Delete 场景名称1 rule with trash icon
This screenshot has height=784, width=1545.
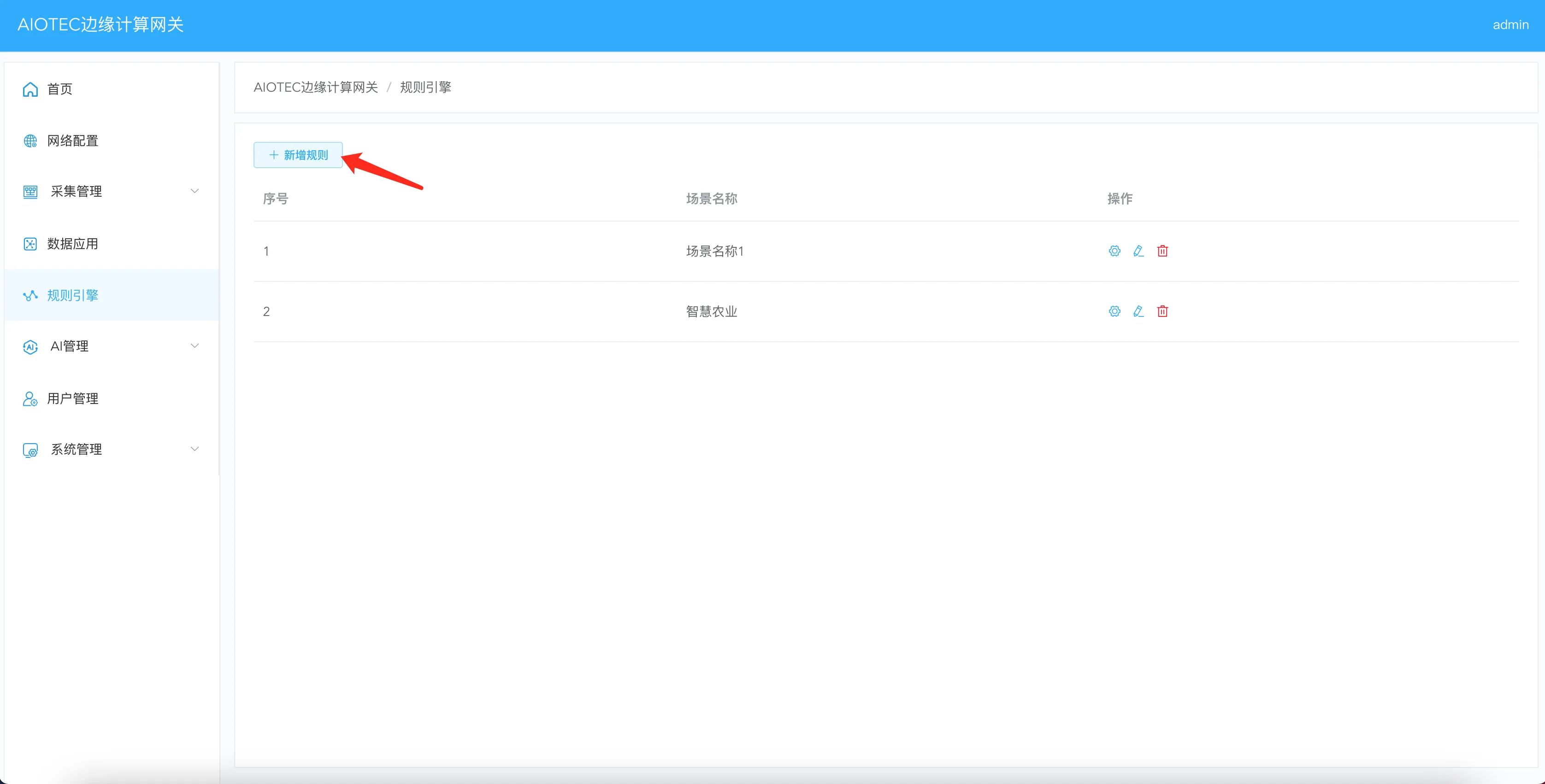1162,251
